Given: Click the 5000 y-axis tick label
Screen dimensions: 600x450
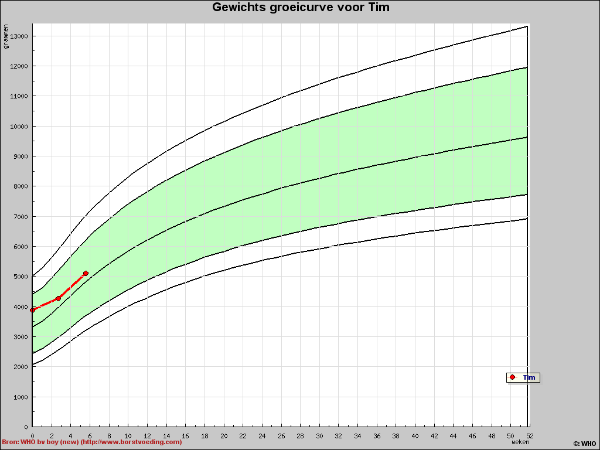Looking at the screenshot, I should click(19, 277).
